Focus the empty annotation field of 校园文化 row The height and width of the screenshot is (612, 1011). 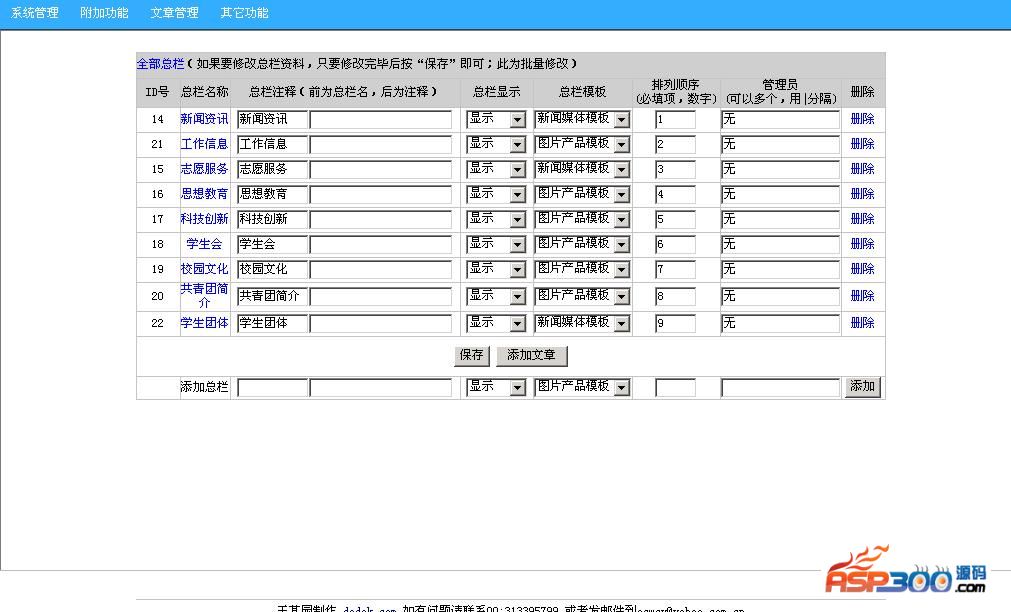point(380,270)
